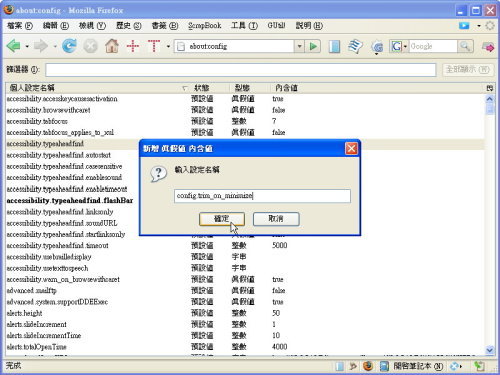500x375 pixels.
Task: Go back with the green back arrow
Action: click(14, 46)
